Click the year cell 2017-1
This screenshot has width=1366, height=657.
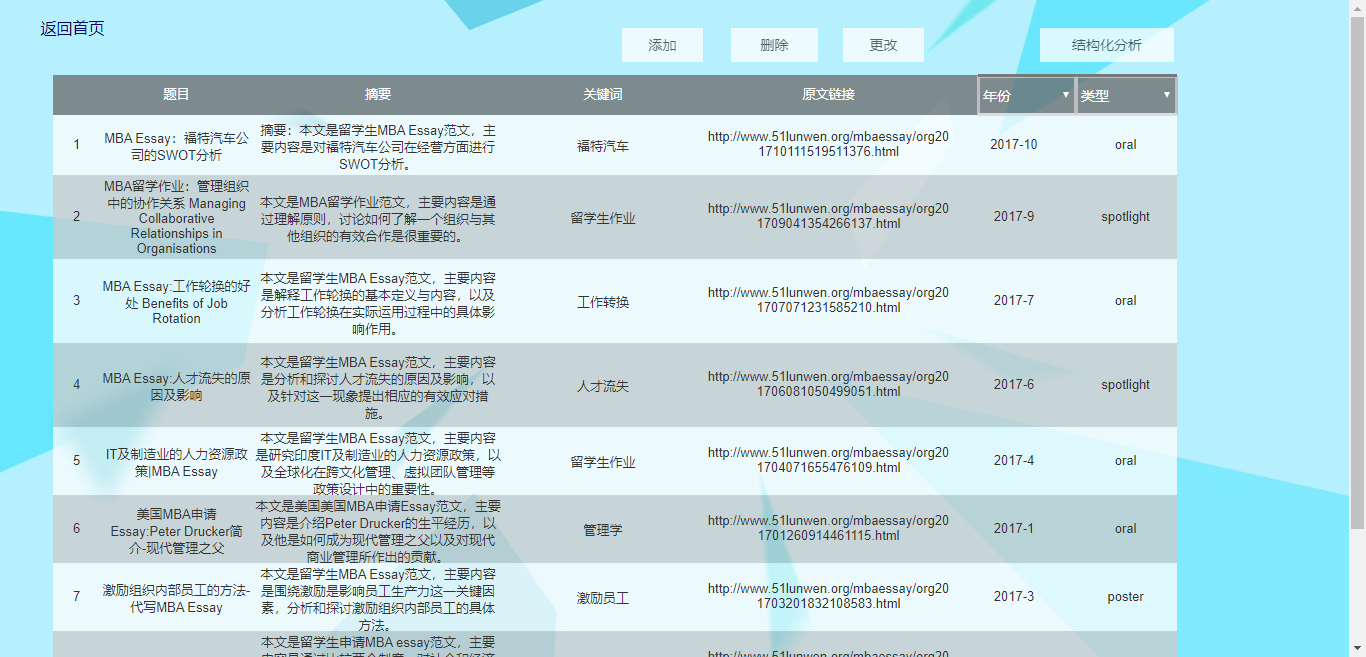1014,528
